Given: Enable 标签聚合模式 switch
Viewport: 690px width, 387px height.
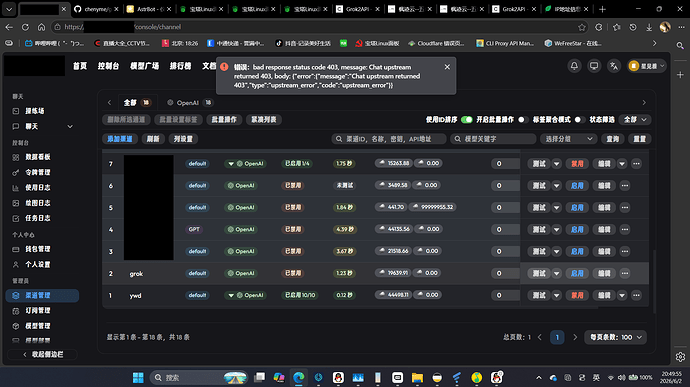Looking at the screenshot, I should [x=579, y=120].
